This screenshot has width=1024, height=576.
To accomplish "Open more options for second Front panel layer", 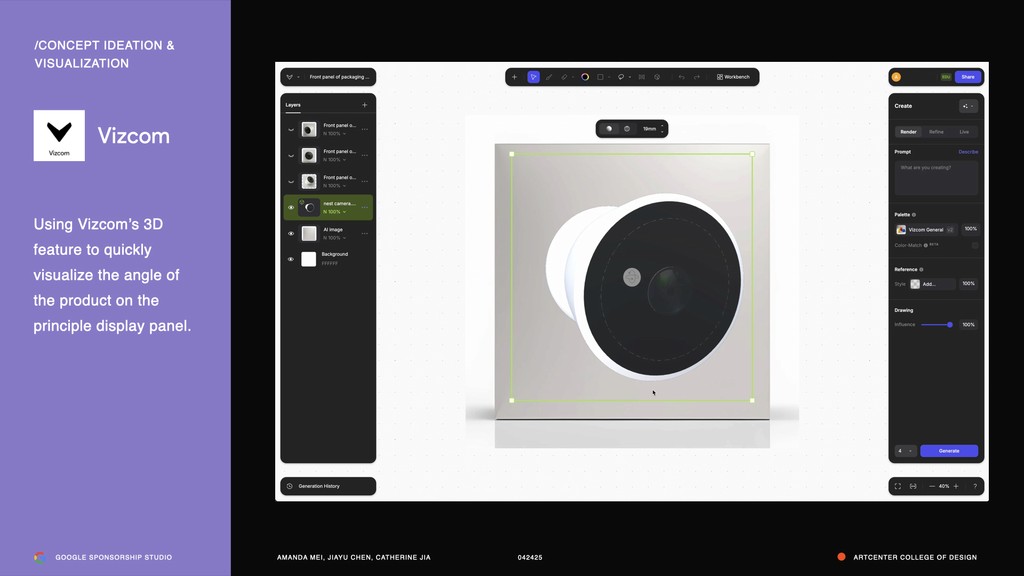I will [x=365, y=155].
